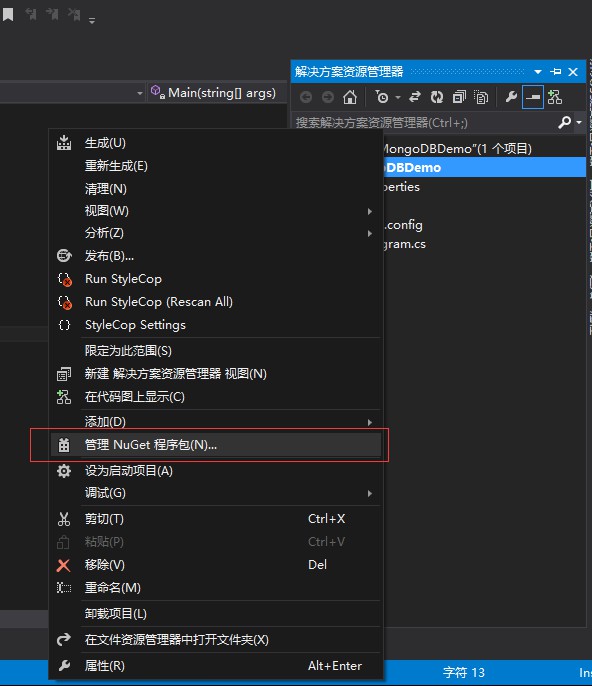
Task: Click the Solution Explorer search input field
Action: 424,122
